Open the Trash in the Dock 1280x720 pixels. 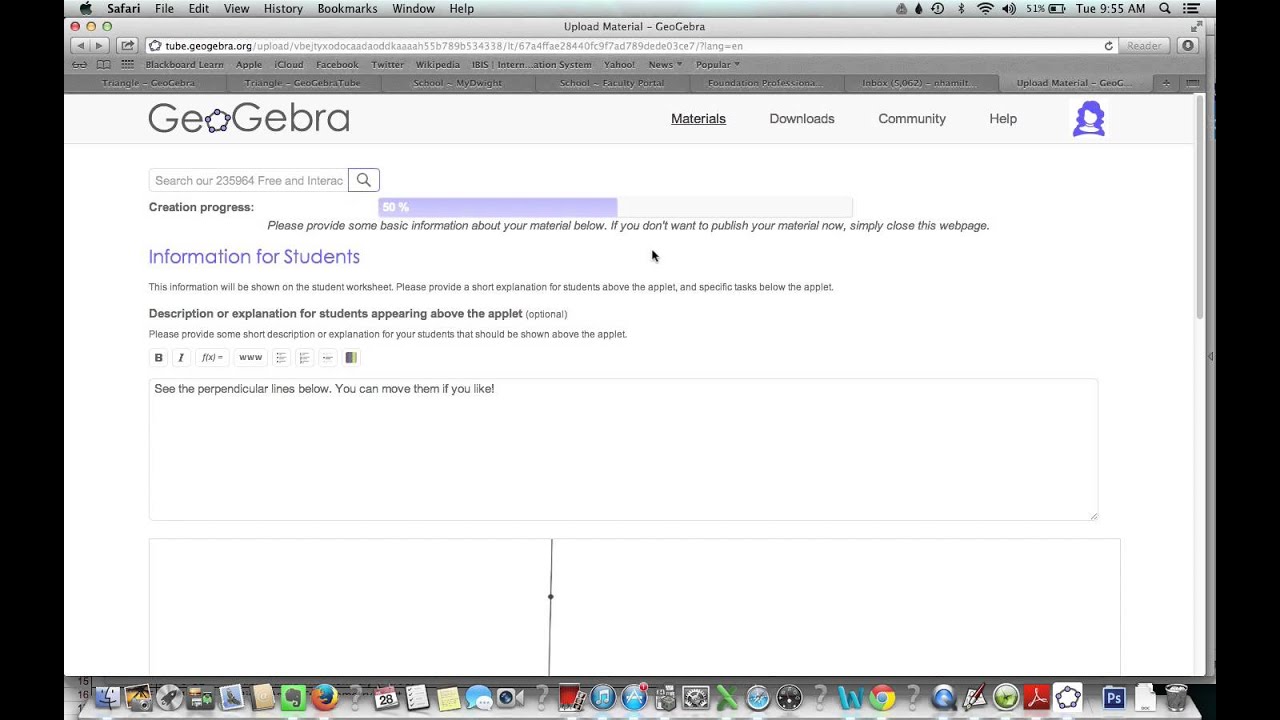tap(1176, 698)
